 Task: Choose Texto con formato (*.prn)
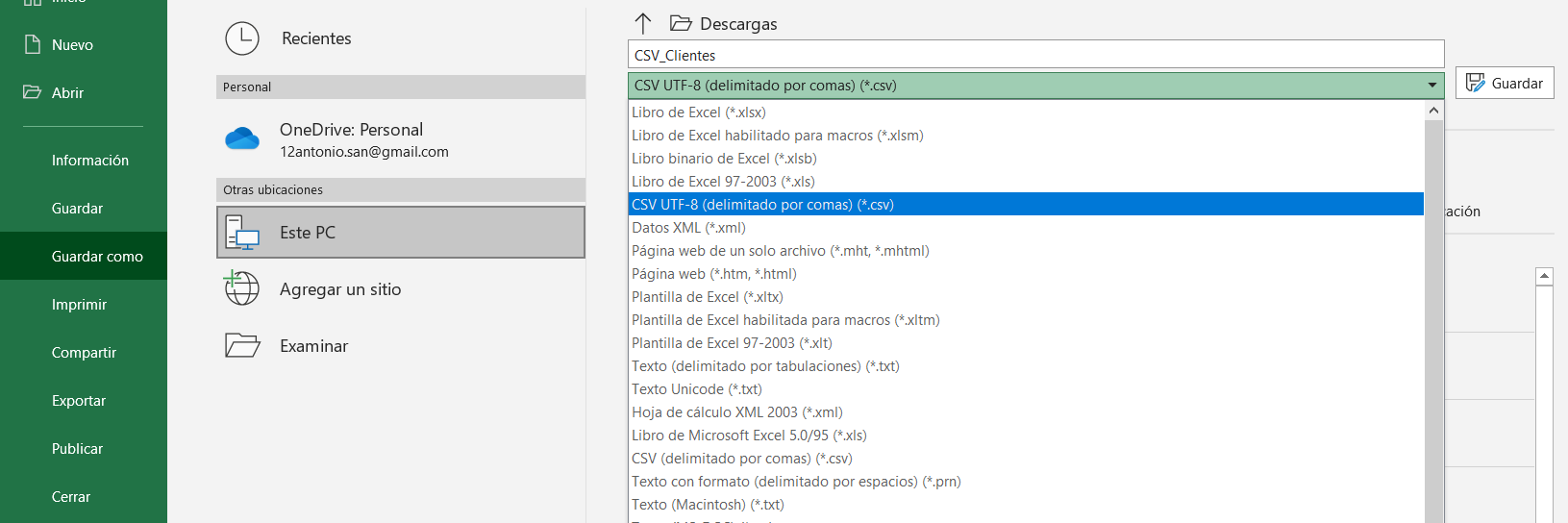tap(1026, 482)
